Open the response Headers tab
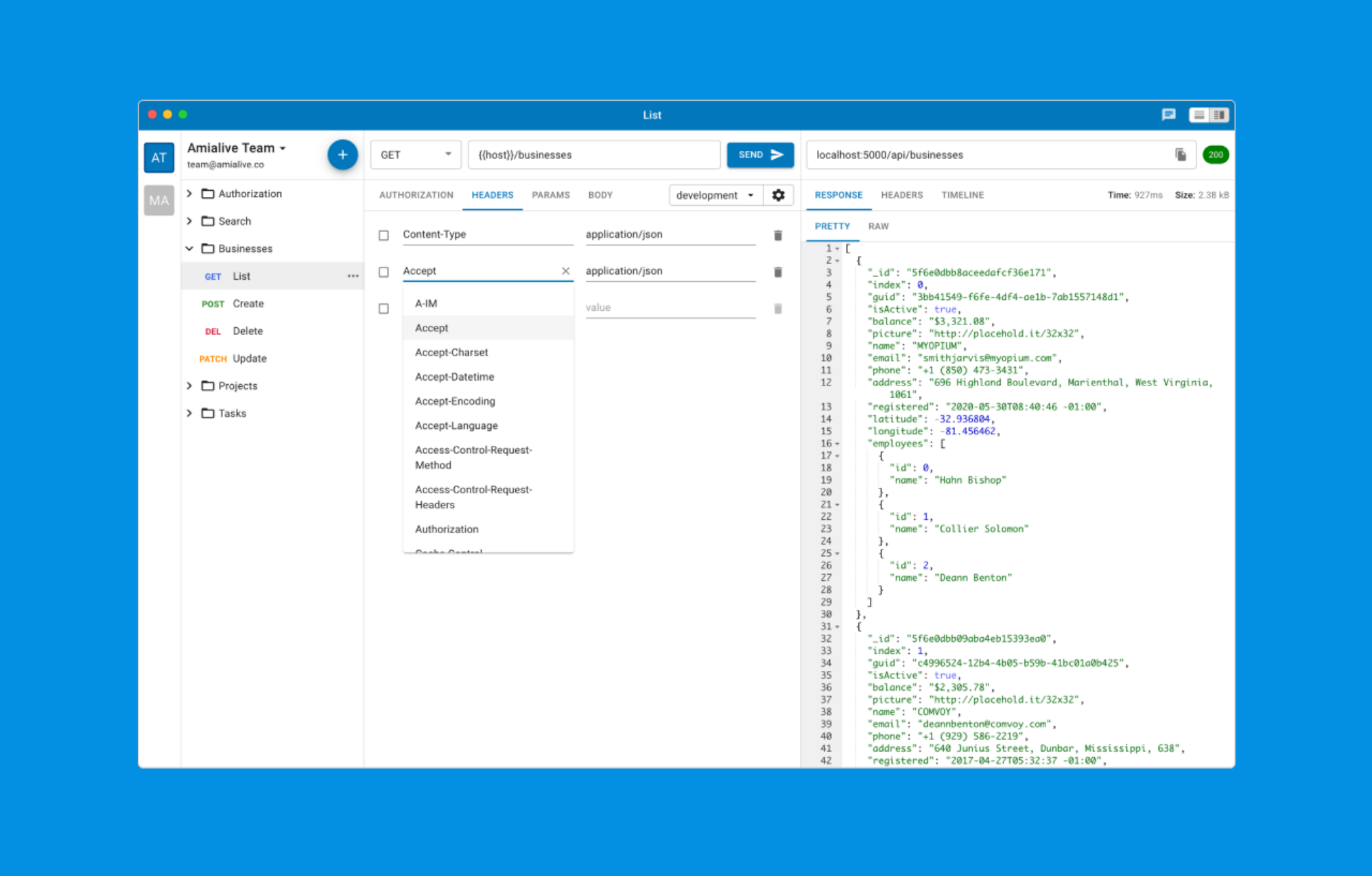The height and width of the screenshot is (876, 1372). point(901,196)
